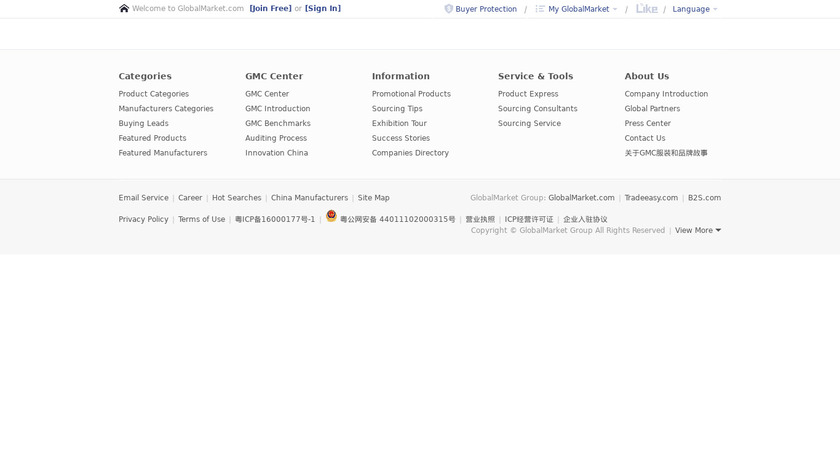
Task: Open Featured Manufacturers
Action: (163, 153)
